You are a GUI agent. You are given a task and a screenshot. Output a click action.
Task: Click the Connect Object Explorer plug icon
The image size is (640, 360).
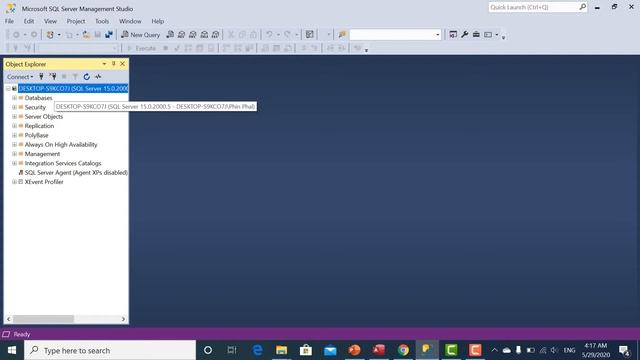pos(41,76)
